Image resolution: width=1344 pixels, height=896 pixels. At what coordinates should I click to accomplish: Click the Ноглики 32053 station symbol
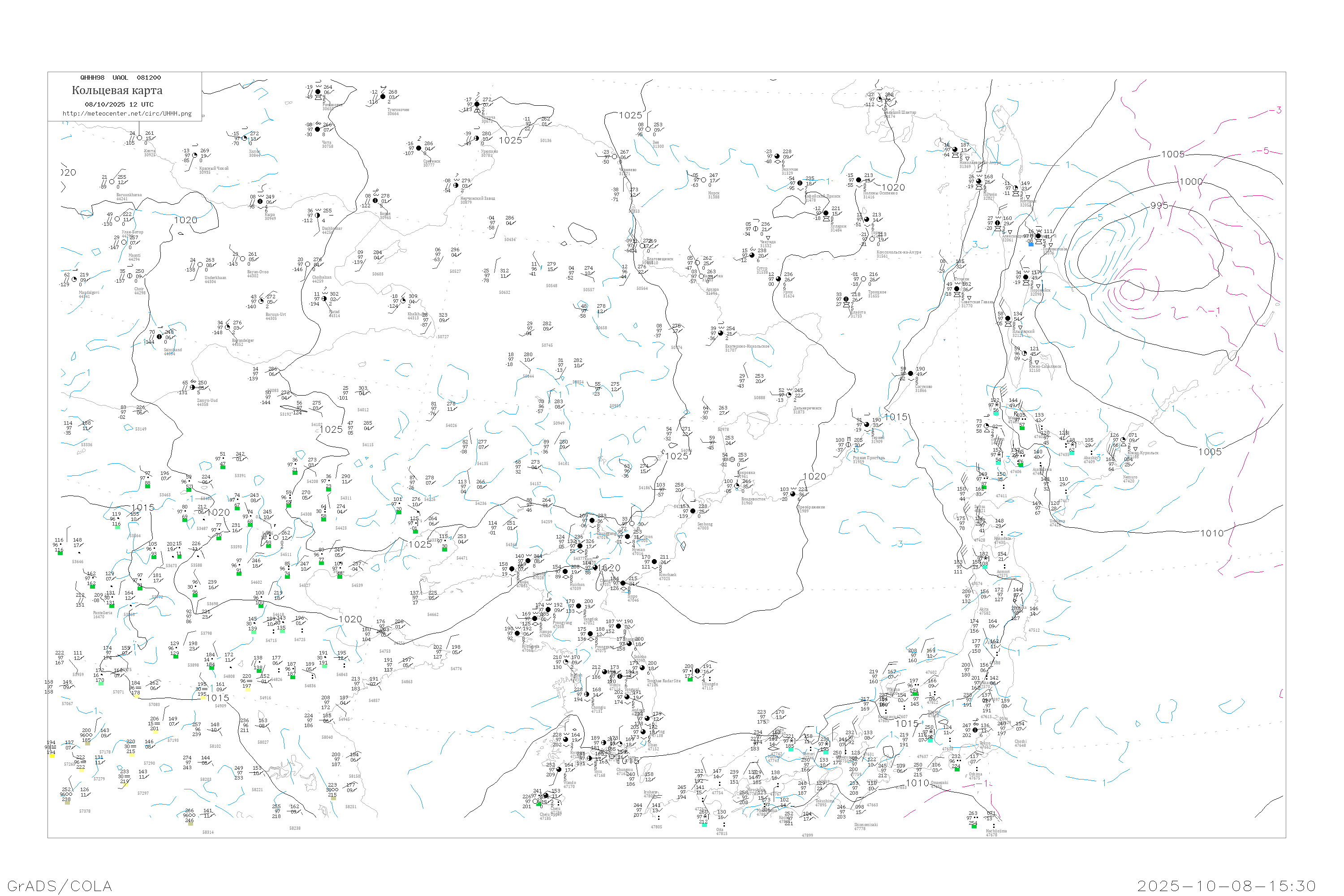(1016, 188)
